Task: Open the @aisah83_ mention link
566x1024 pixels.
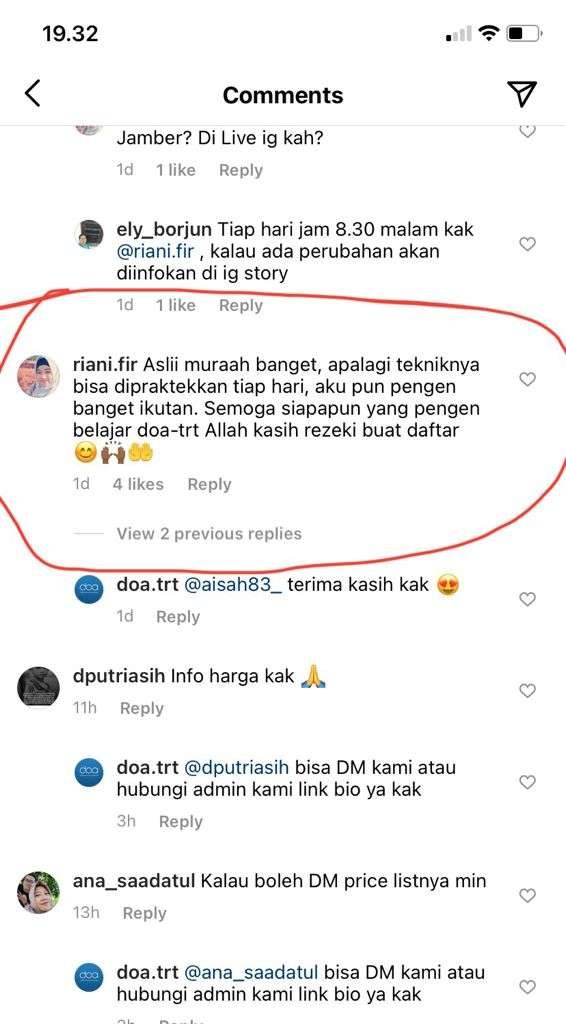Action: click(233, 585)
